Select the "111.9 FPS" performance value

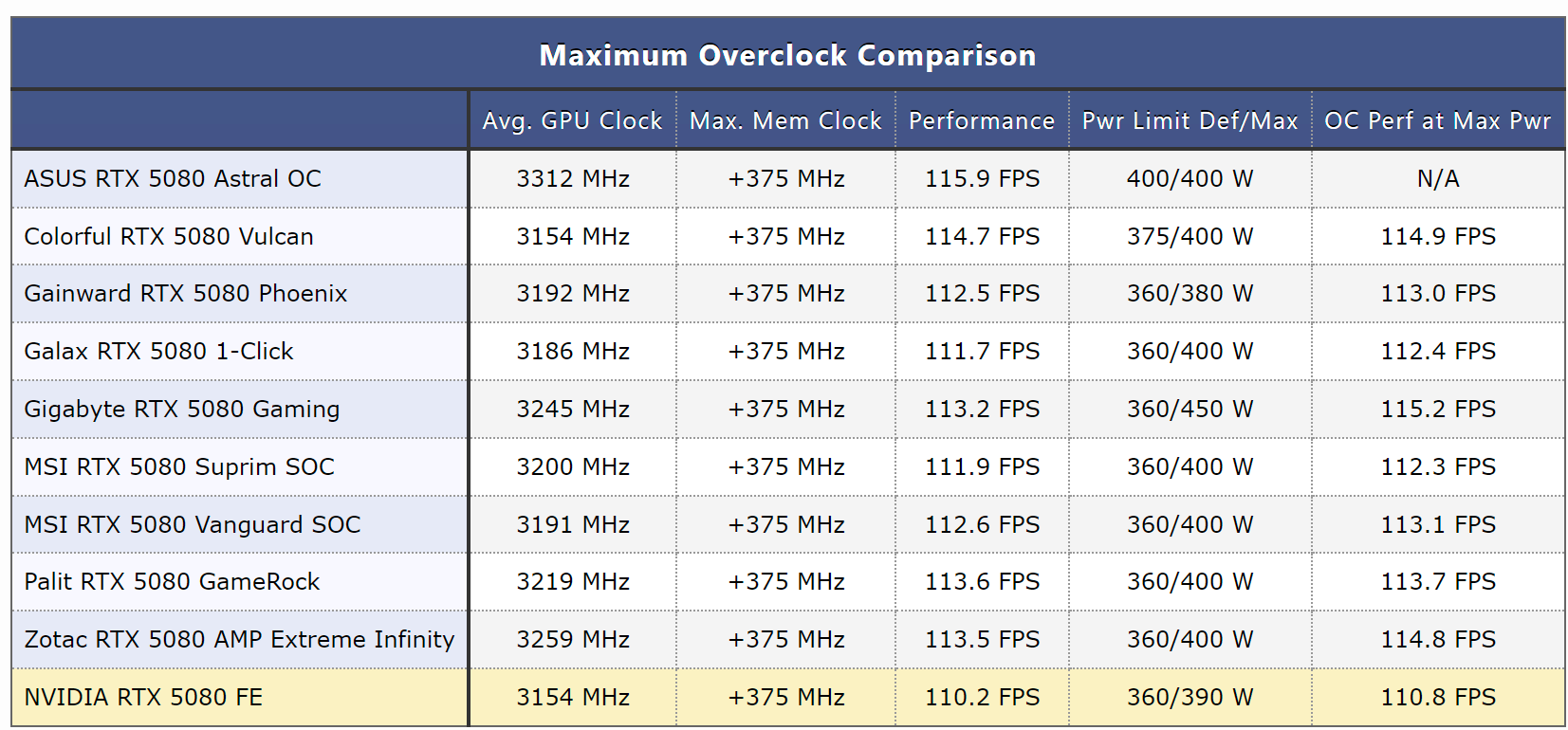tap(983, 466)
